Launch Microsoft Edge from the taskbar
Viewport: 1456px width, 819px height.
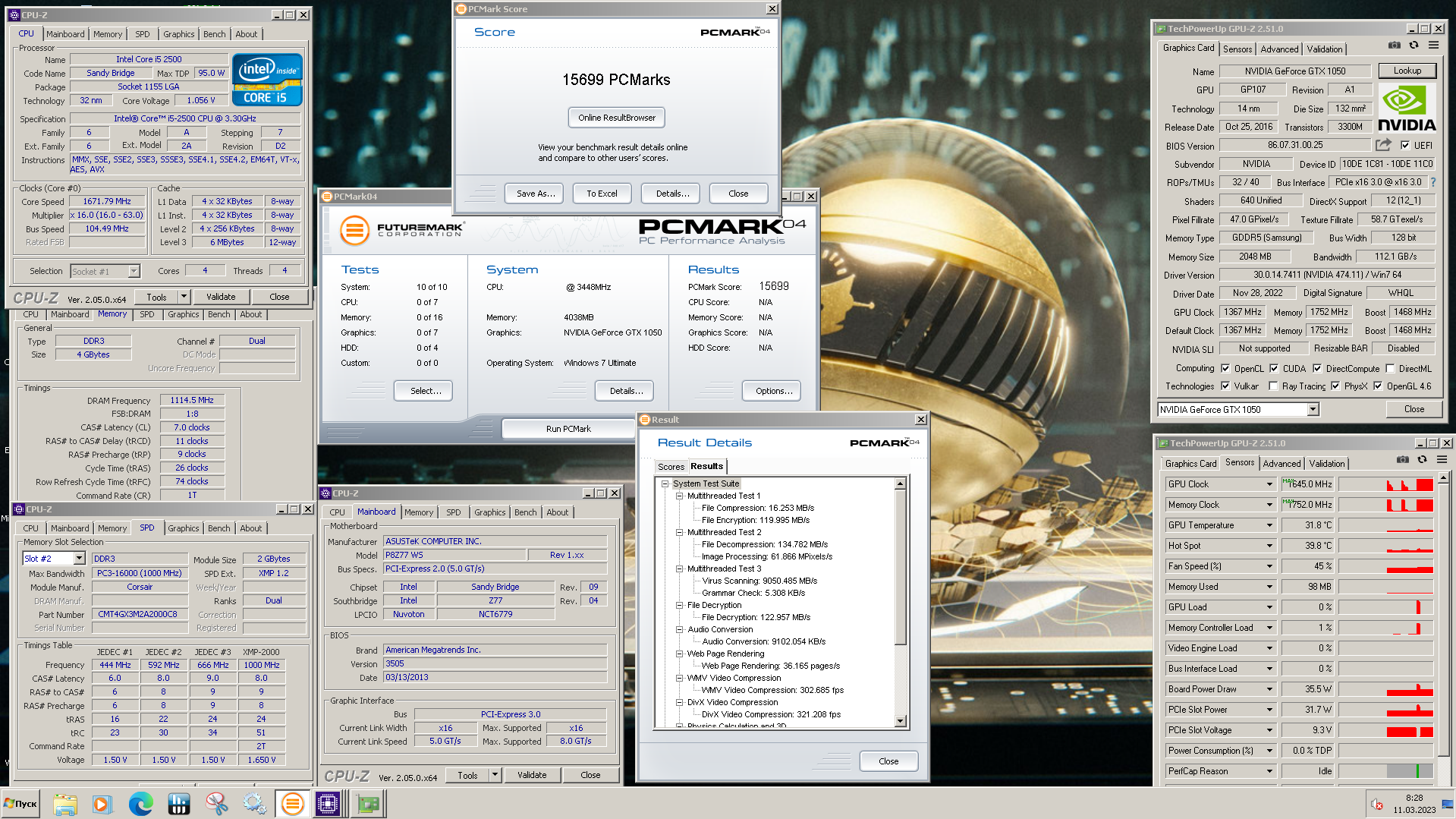pos(140,803)
